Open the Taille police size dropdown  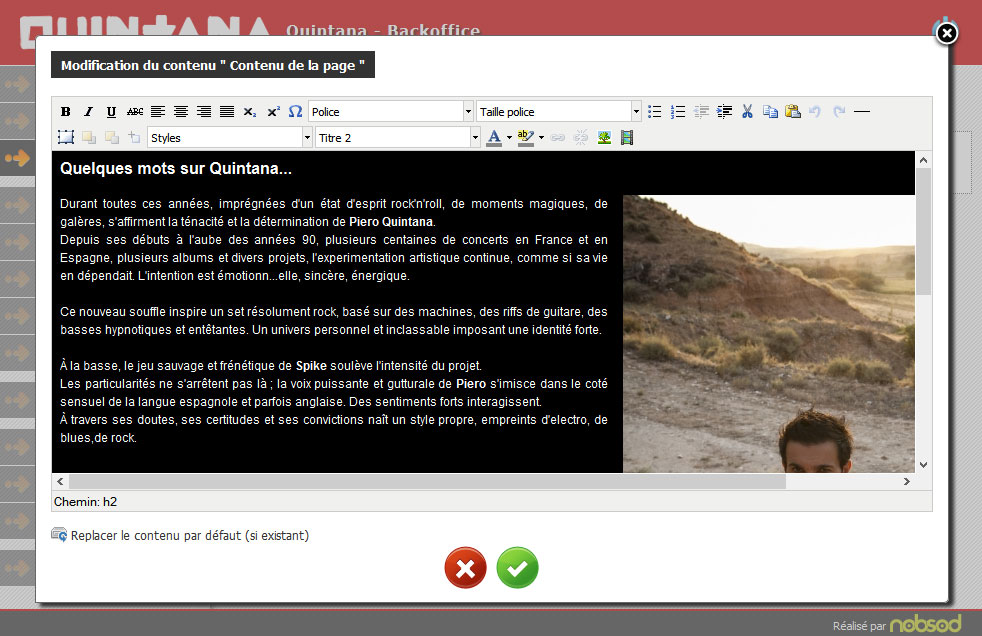pos(559,111)
